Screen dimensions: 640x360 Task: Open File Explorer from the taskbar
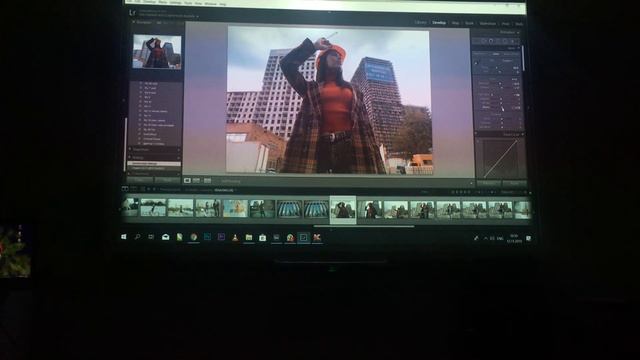[249, 237]
